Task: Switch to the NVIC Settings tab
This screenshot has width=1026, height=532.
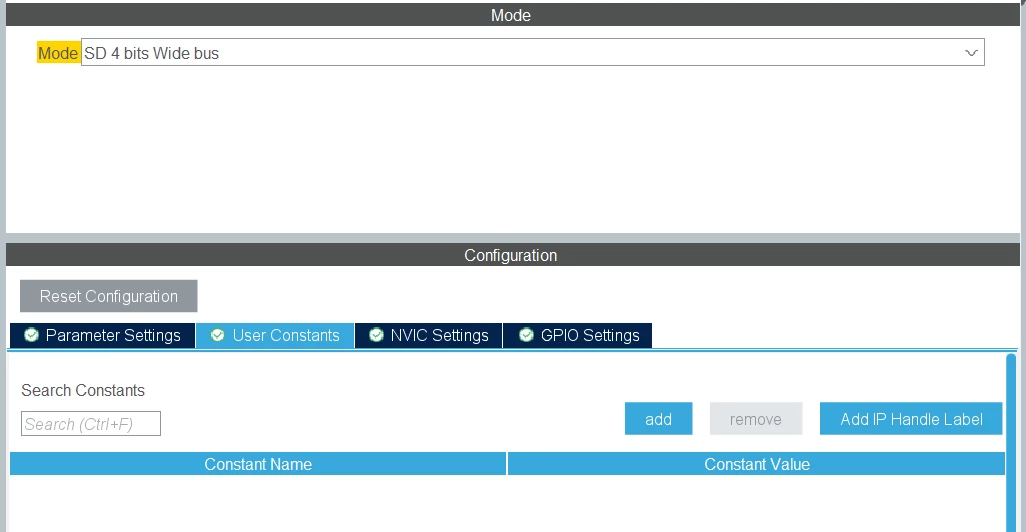Action: pos(429,336)
